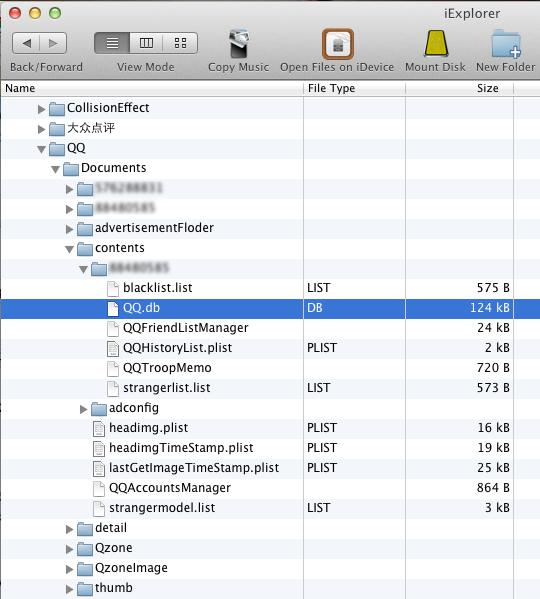This screenshot has height=599, width=540.
Task: Click the Back arrow button
Action: click(26, 43)
